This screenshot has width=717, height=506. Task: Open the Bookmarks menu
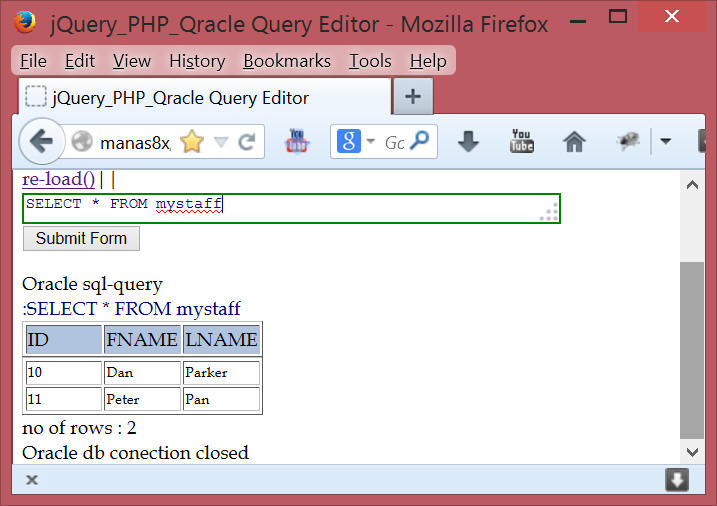(286, 61)
